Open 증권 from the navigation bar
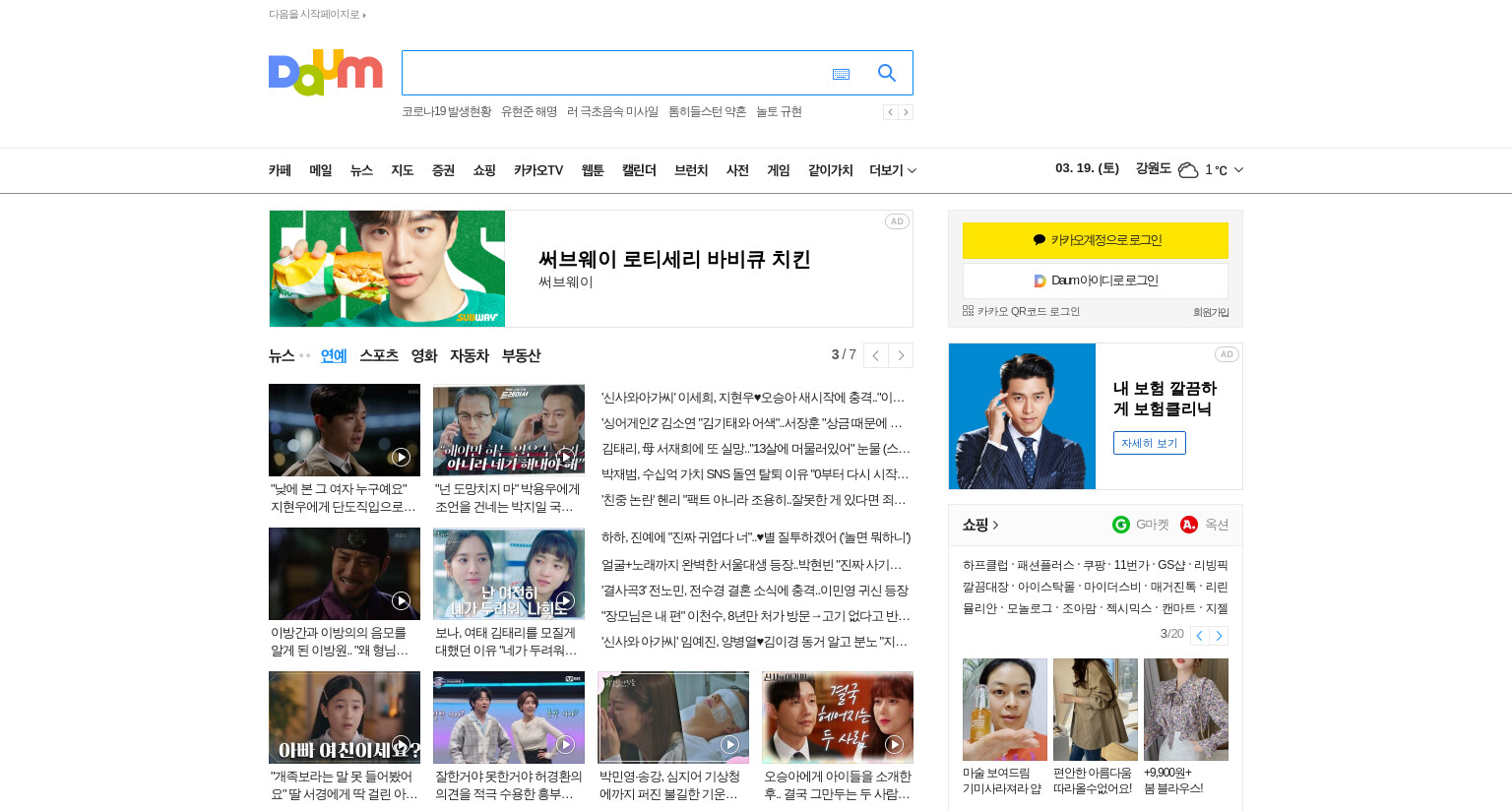The width and height of the screenshot is (1512, 811). point(443,170)
